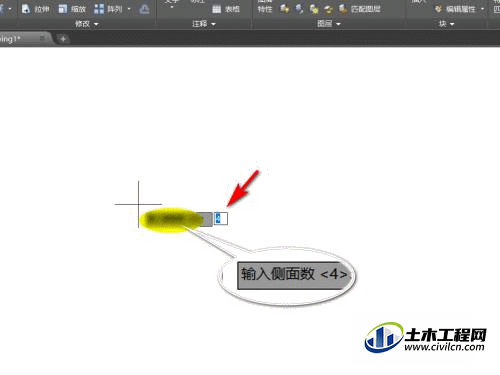
Task: Select the Stretch (拉伸) tool
Action: point(35,9)
